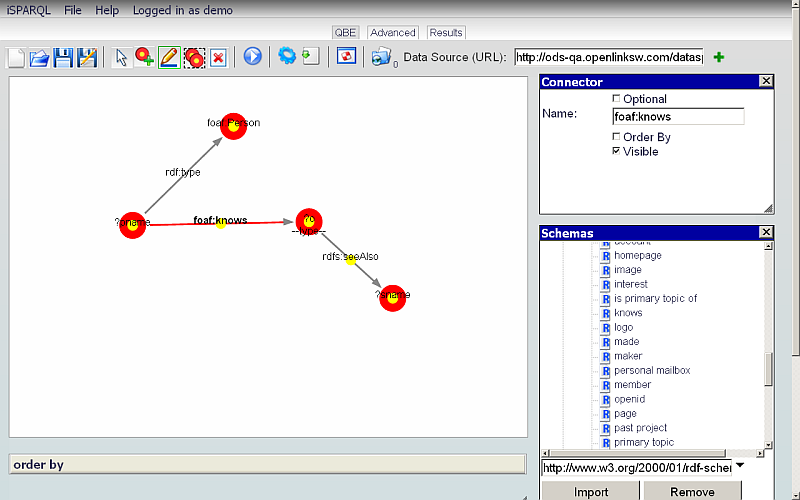Screen dimensions: 800x500
Task: Click the dataset folders icon
Action: pyautogui.click(x=381, y=57)
